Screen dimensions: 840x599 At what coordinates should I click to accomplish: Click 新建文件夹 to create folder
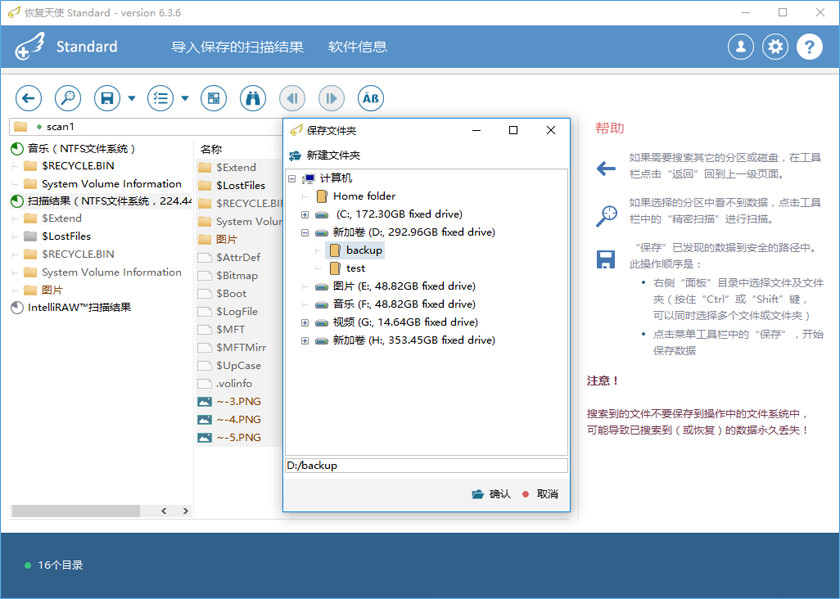(325, 155)
